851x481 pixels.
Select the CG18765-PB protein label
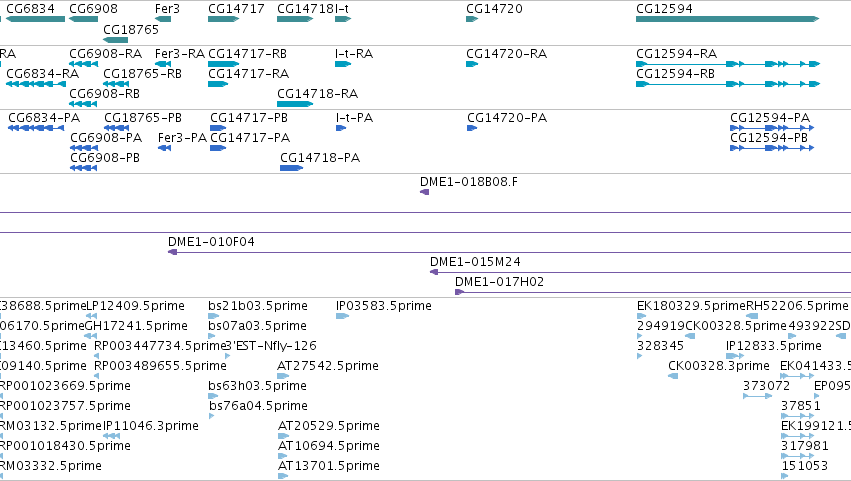click(x=143, y=118)
